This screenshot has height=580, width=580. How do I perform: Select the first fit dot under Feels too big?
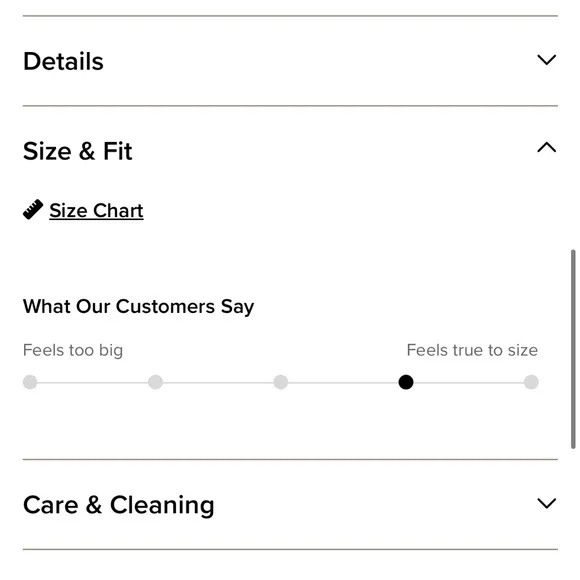click(x=30, y=382)
